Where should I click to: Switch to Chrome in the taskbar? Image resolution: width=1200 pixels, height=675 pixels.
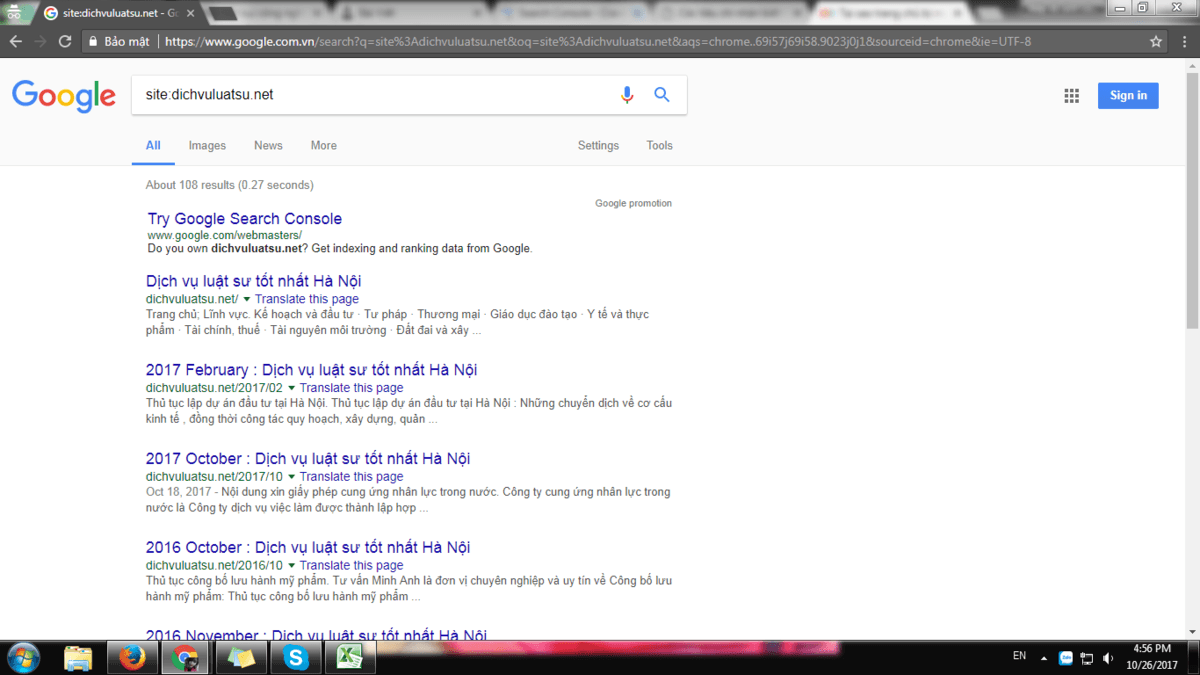pyautogui.click(x=185, y=658)
